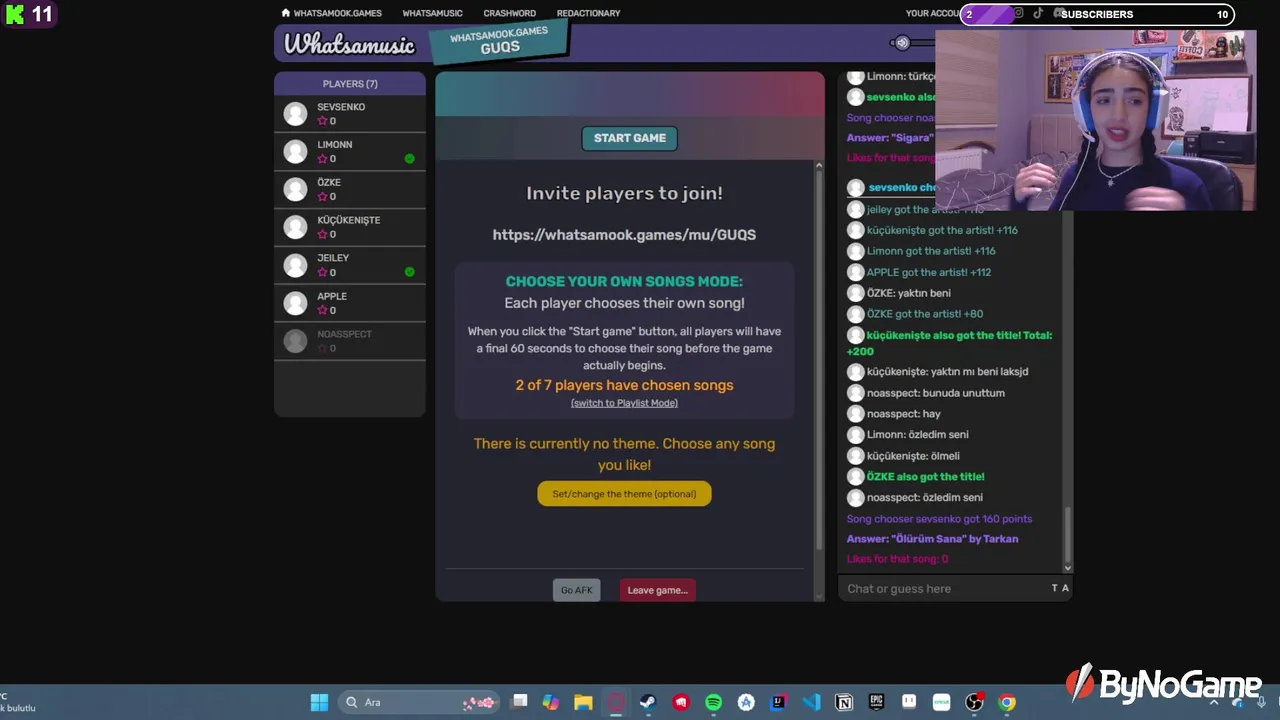Click chat message 'ÖZKE: yaktın beni'
Viewport: 1280px width, 720px height.
tap(909, 293)
